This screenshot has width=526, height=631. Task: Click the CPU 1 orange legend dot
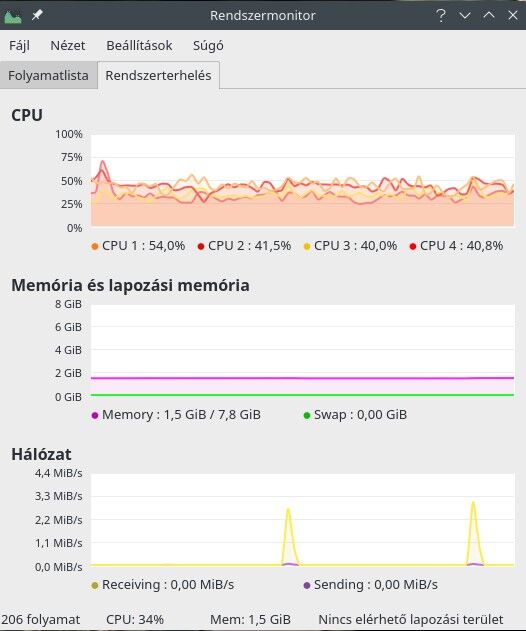click(95, 246)
